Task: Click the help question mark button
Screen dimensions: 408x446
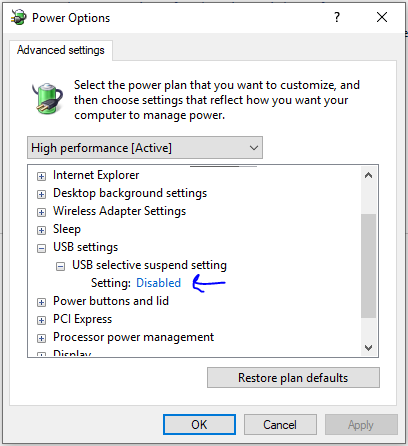Action: [x=337, y=17]
